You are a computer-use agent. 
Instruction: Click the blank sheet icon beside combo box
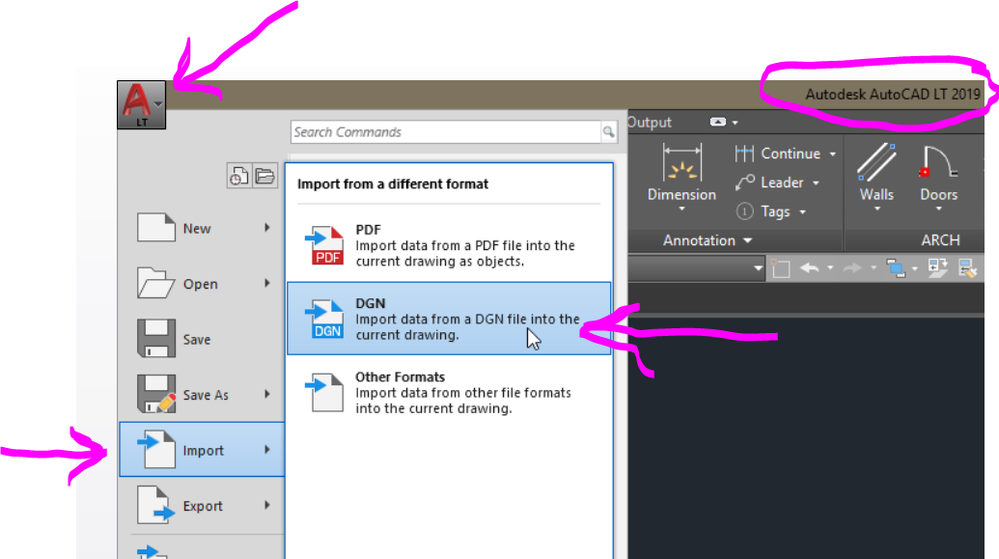[780, 269]
